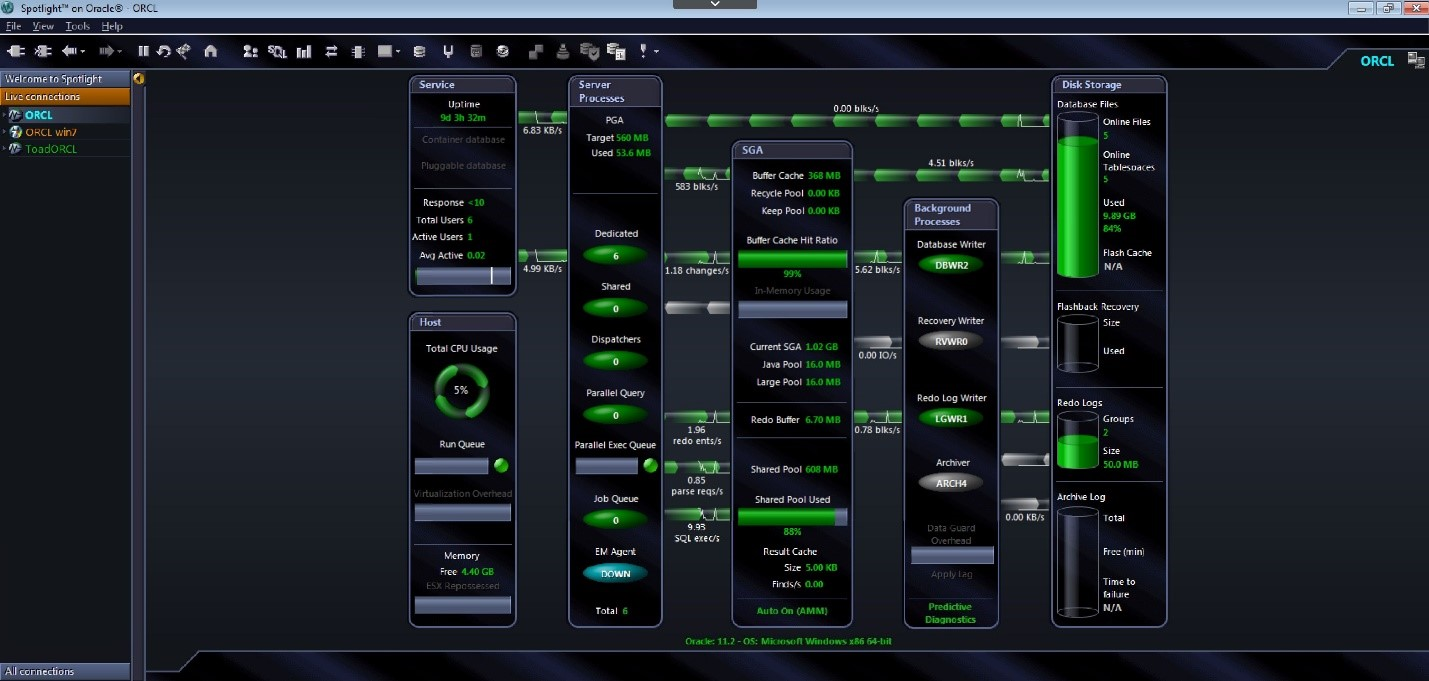Image resolution: width=1429 pixels, height=681 pixels.
Task: Select the Live connections section header
Action: coord(65,97)
